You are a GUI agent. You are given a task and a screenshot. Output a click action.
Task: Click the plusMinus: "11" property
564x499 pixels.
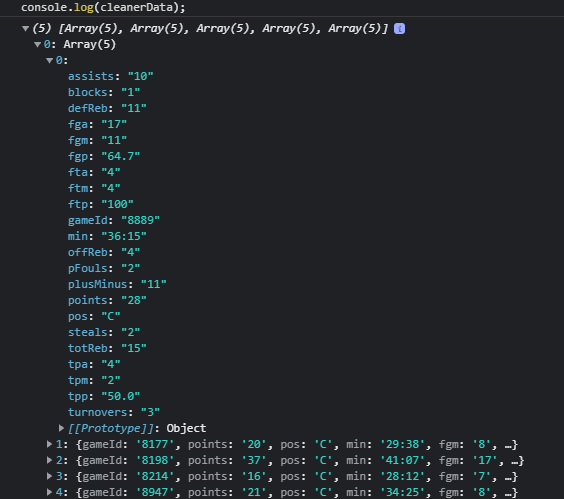tap(117, 284)
